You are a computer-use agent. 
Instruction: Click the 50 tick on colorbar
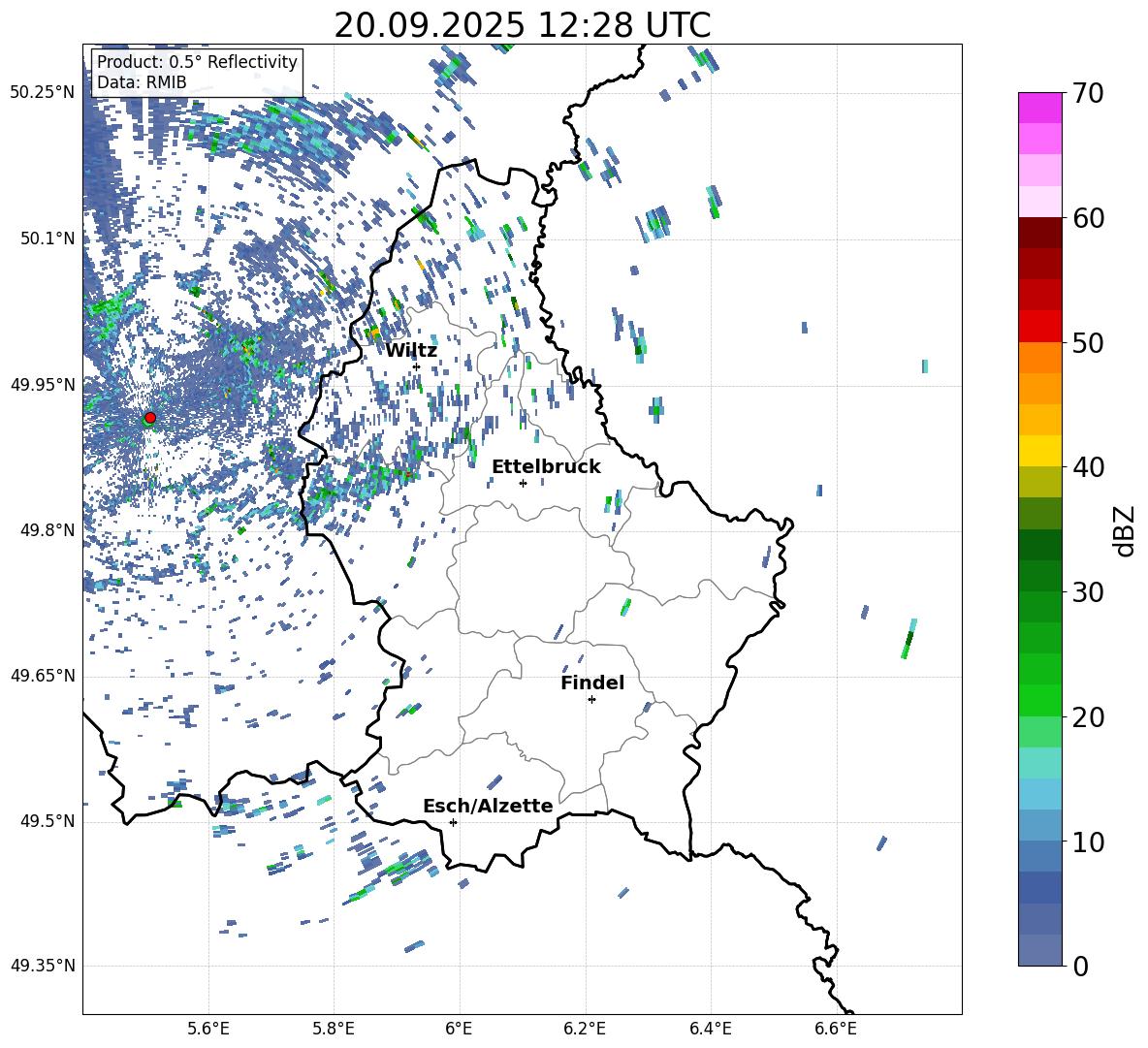tap(1088, 342)
